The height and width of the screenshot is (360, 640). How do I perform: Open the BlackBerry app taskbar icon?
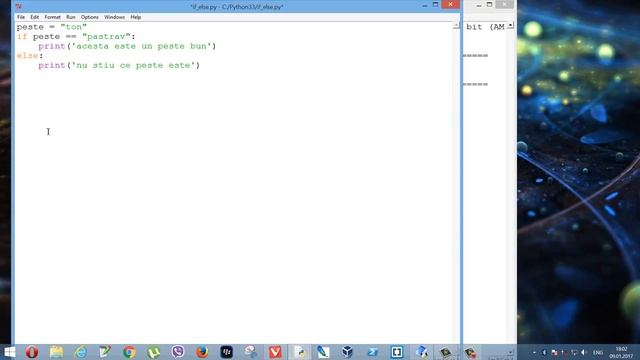pyautogui.click(x=227, y=352)
